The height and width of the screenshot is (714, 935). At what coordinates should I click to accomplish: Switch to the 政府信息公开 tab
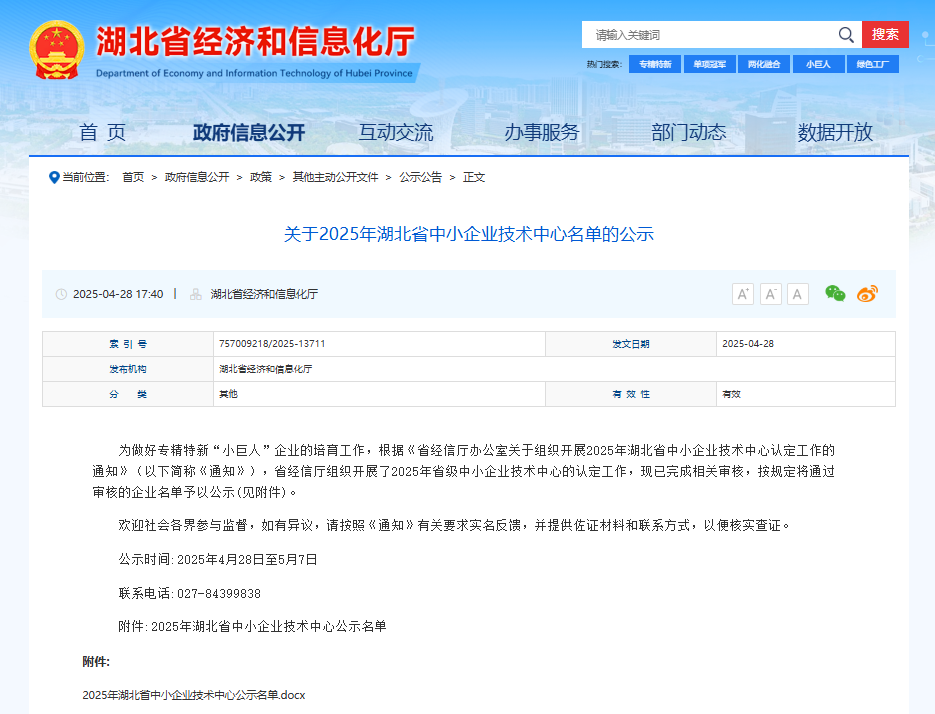[250, 130]
